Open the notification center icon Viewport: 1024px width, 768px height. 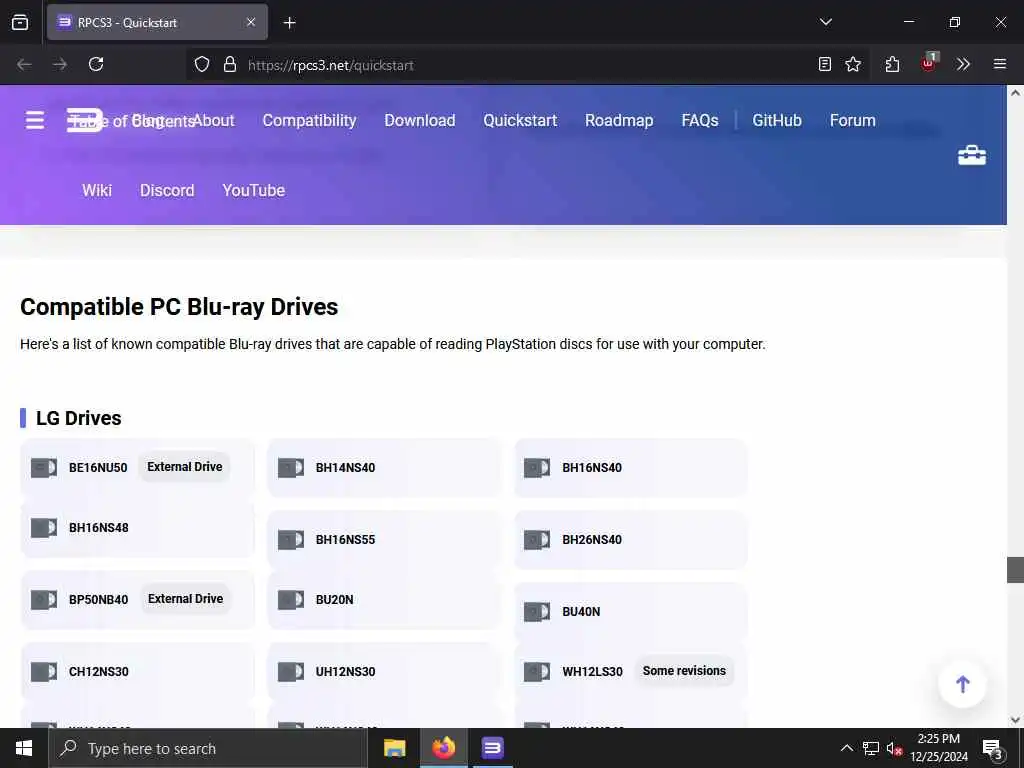click(x=992, y=749)
